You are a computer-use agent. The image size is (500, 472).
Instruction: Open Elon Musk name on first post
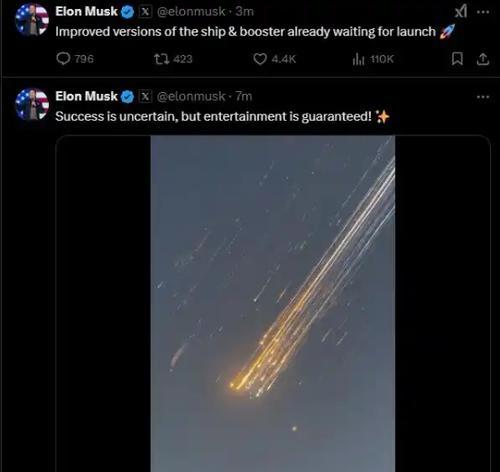(86, 11)
